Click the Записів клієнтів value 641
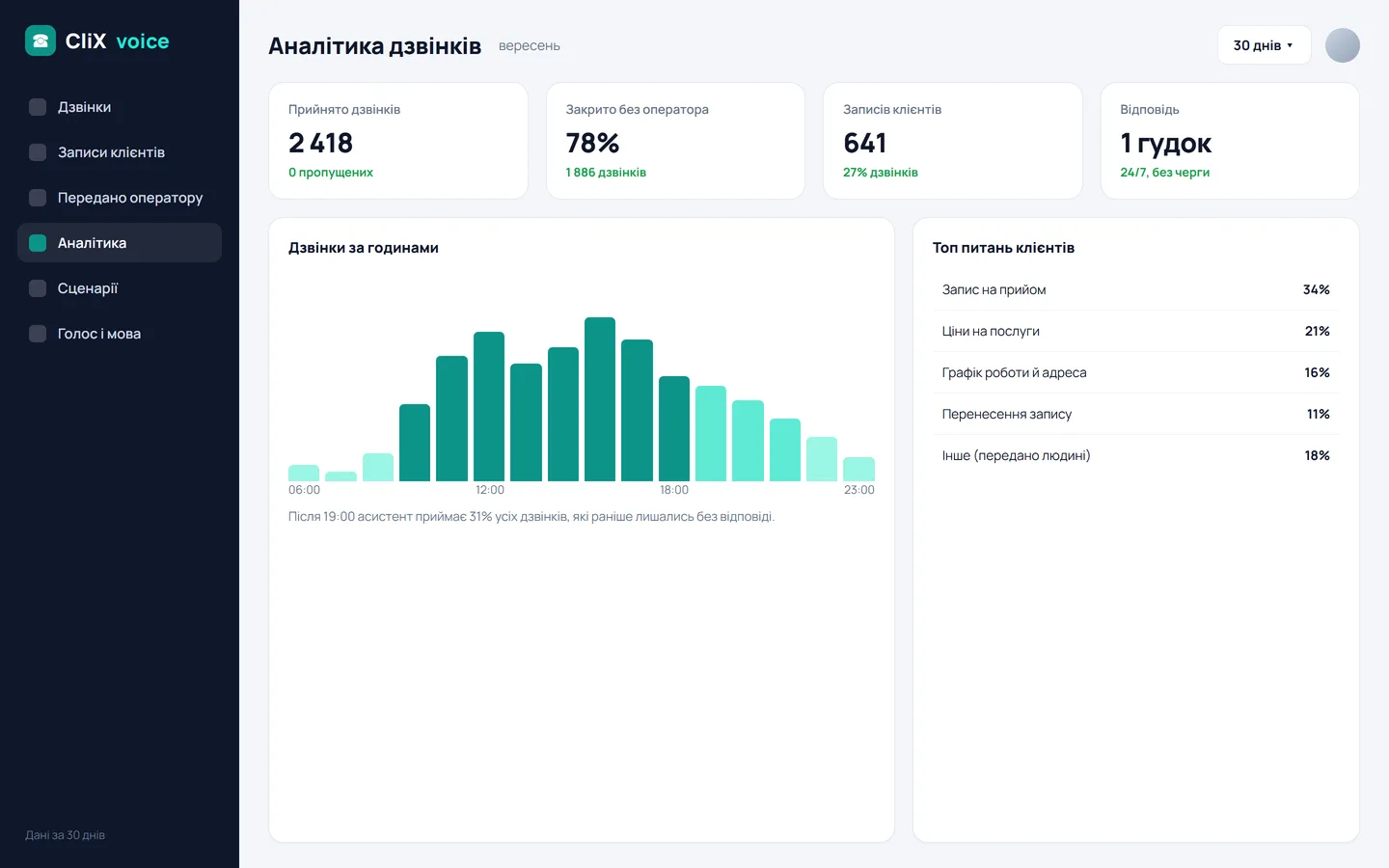Viewport: 1389px width, 868px height. pos(865,143)
